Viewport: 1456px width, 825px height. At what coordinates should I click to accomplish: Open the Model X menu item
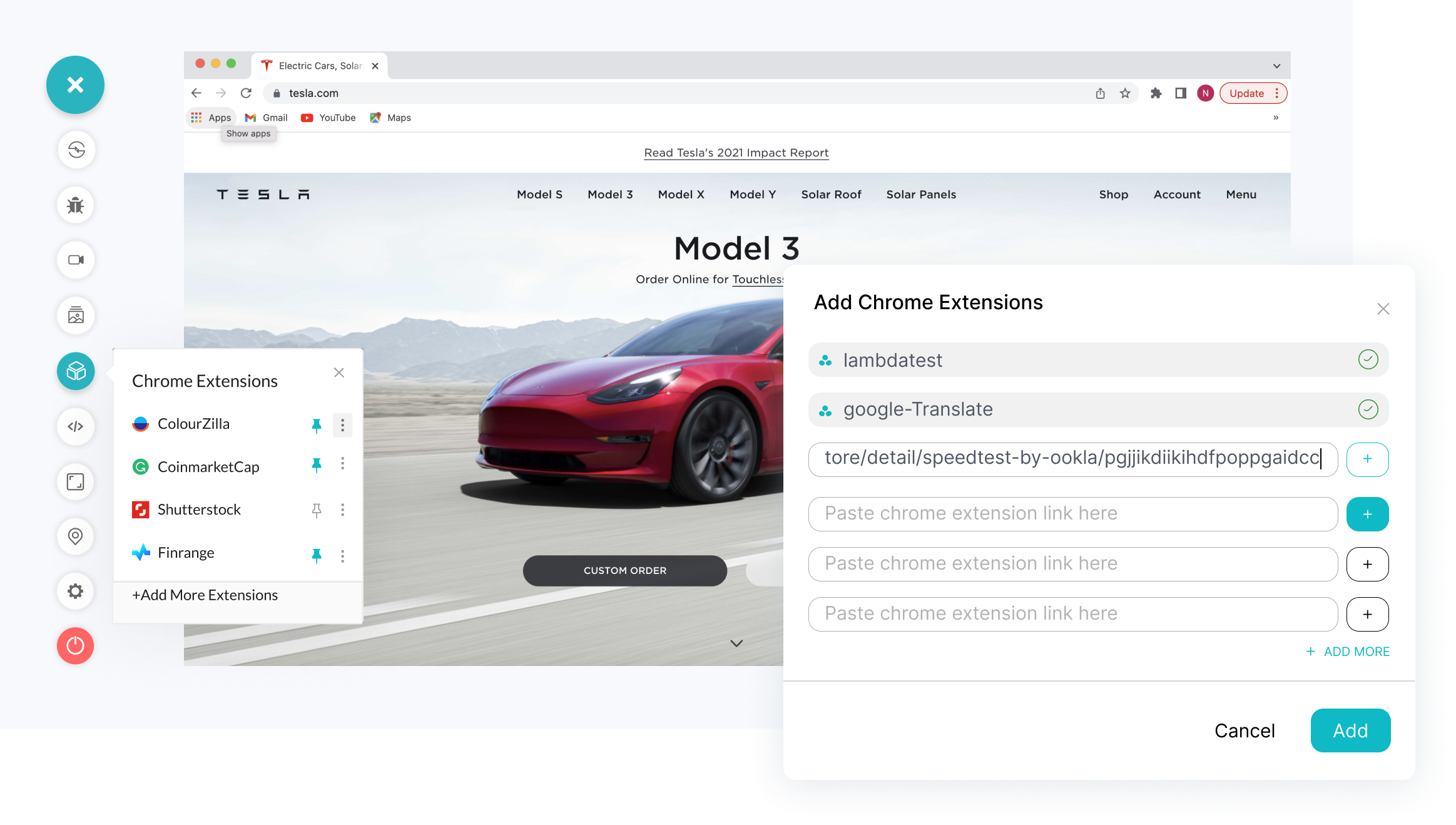tap(681, 195)
